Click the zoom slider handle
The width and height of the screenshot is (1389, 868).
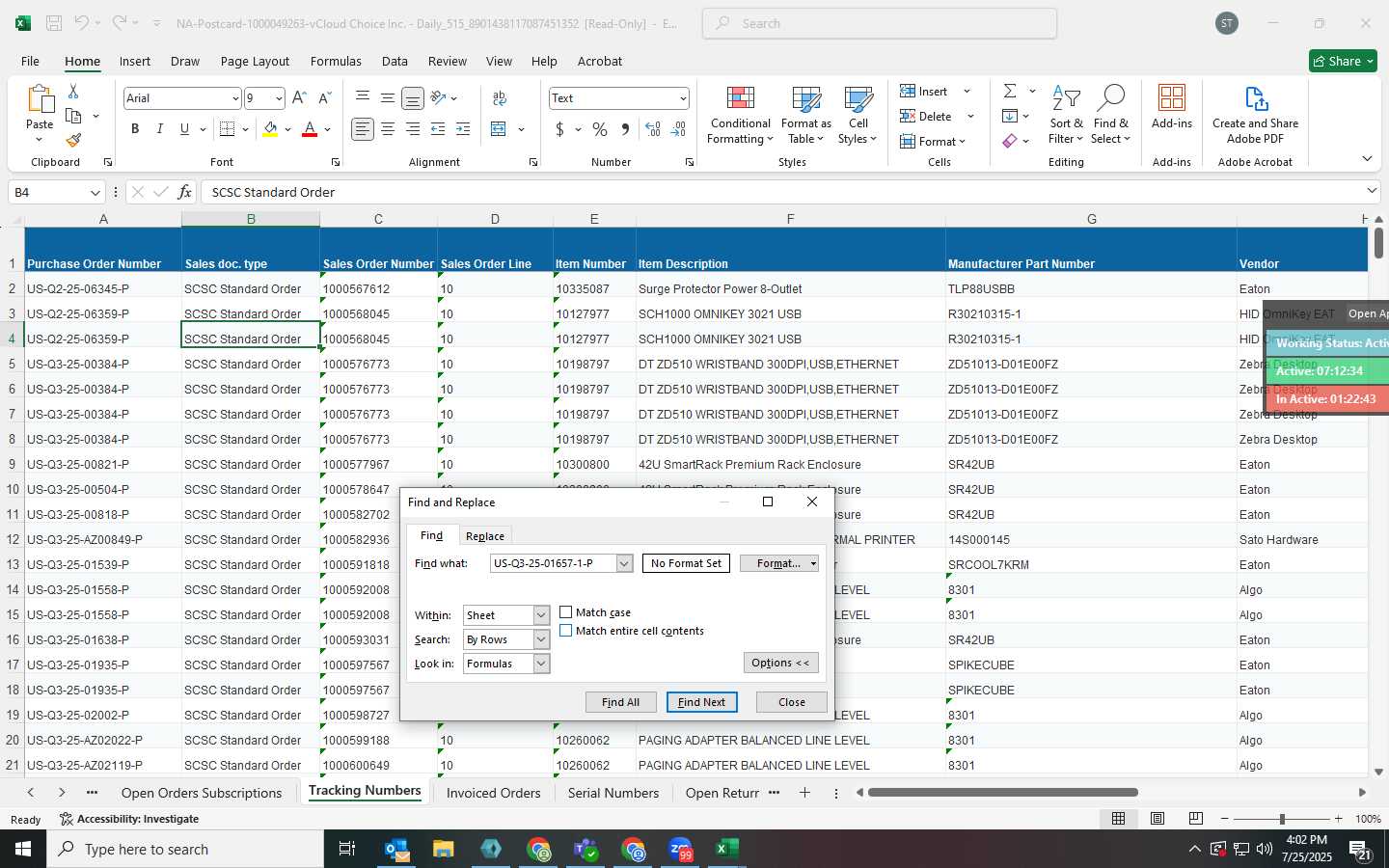[1282, 818]
